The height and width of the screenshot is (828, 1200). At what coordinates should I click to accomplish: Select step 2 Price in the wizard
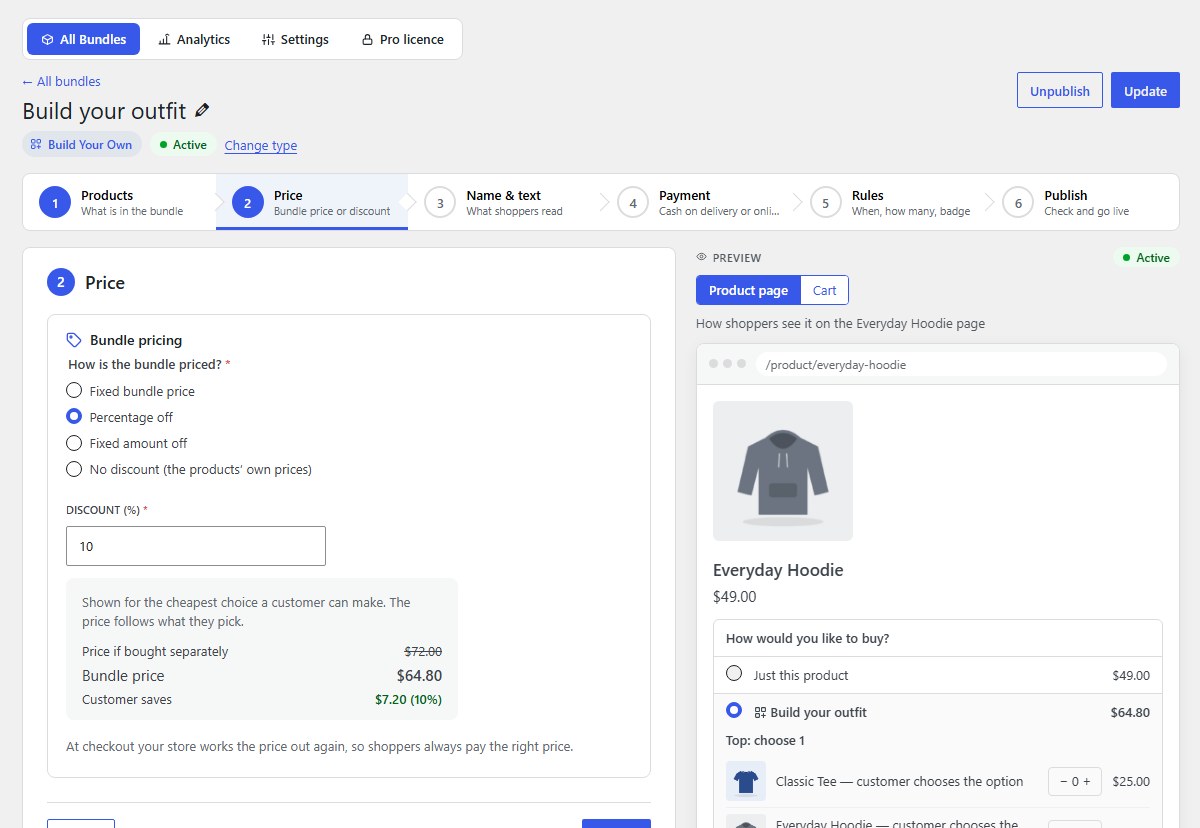pos(312,203)
